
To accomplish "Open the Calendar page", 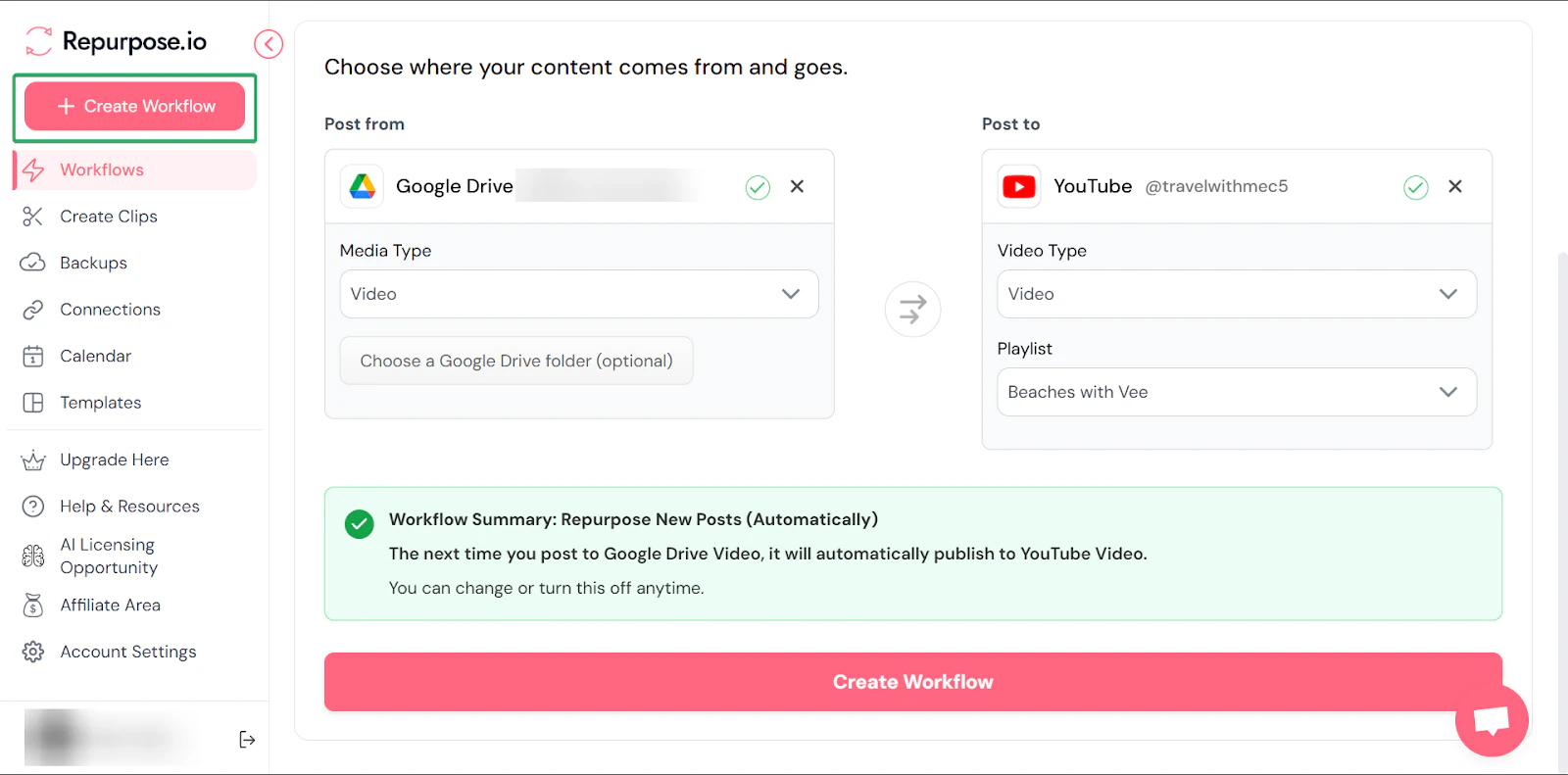I will click(x=95, y=356).
